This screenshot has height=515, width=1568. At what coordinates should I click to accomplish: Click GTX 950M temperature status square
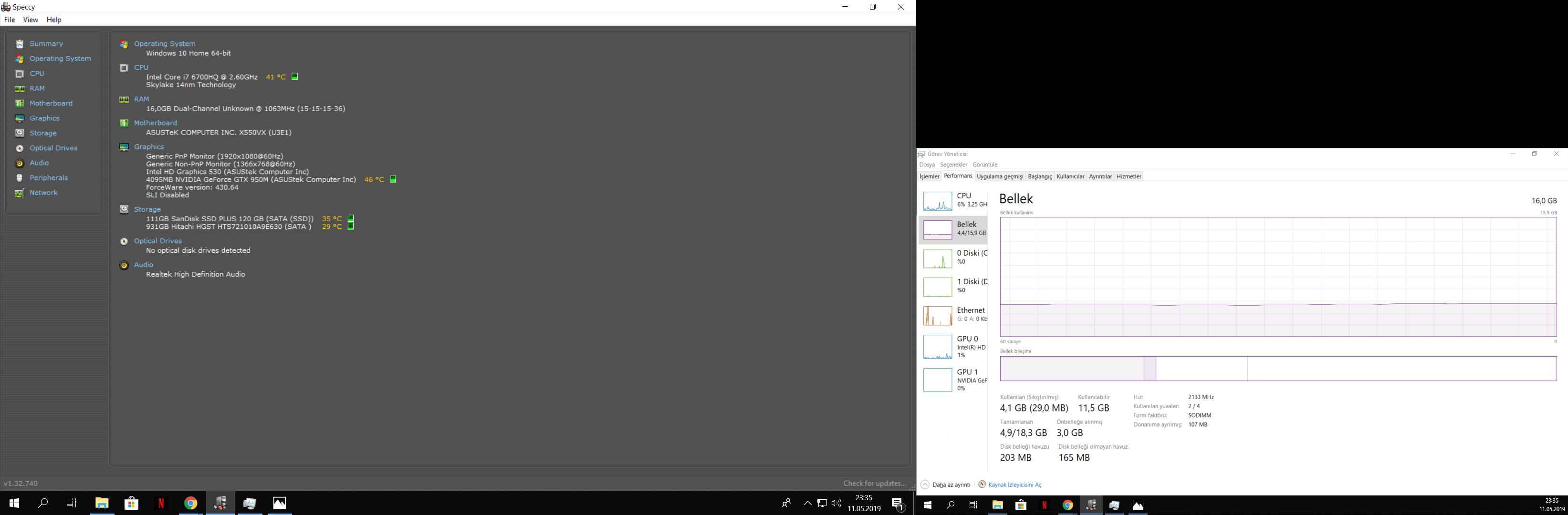coord(393,179)
